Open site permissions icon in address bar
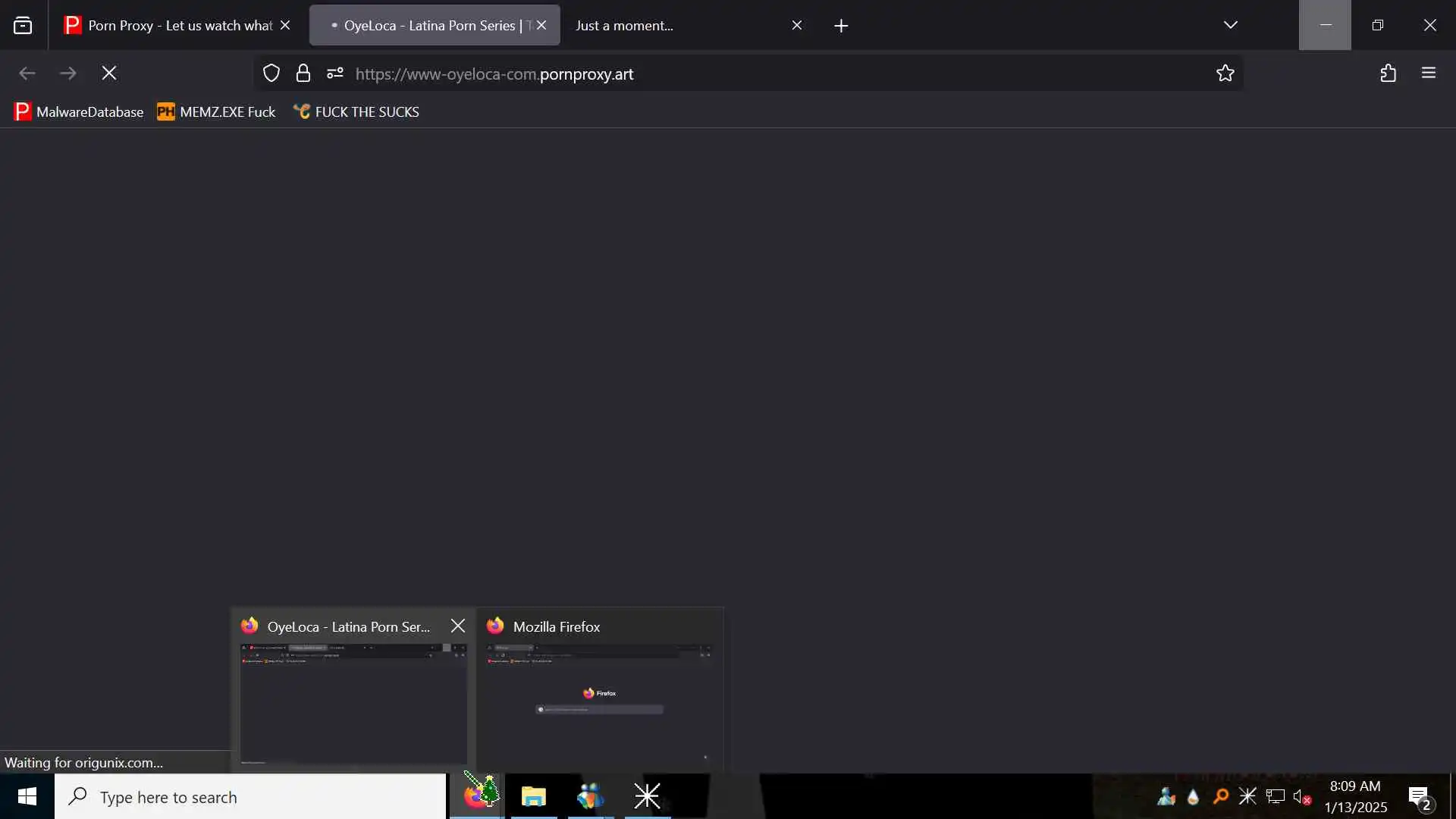 (335, 74)
